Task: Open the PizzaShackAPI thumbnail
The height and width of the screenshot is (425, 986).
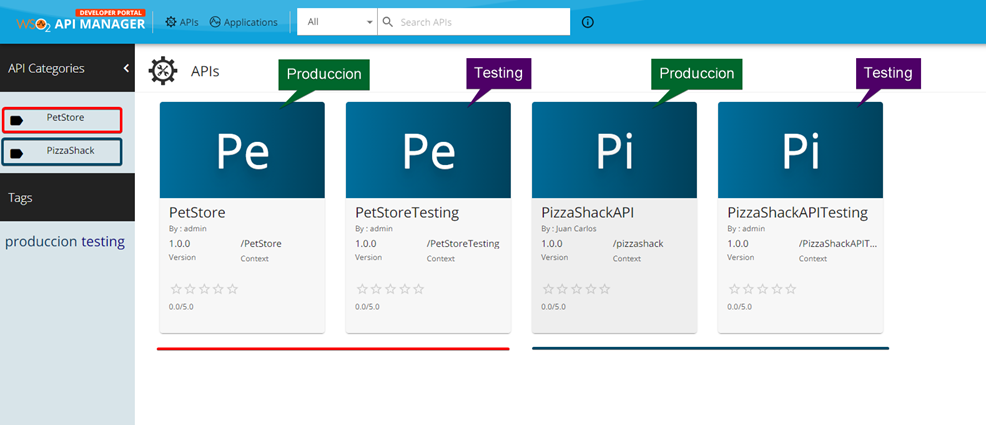Action: click(614, 150)
